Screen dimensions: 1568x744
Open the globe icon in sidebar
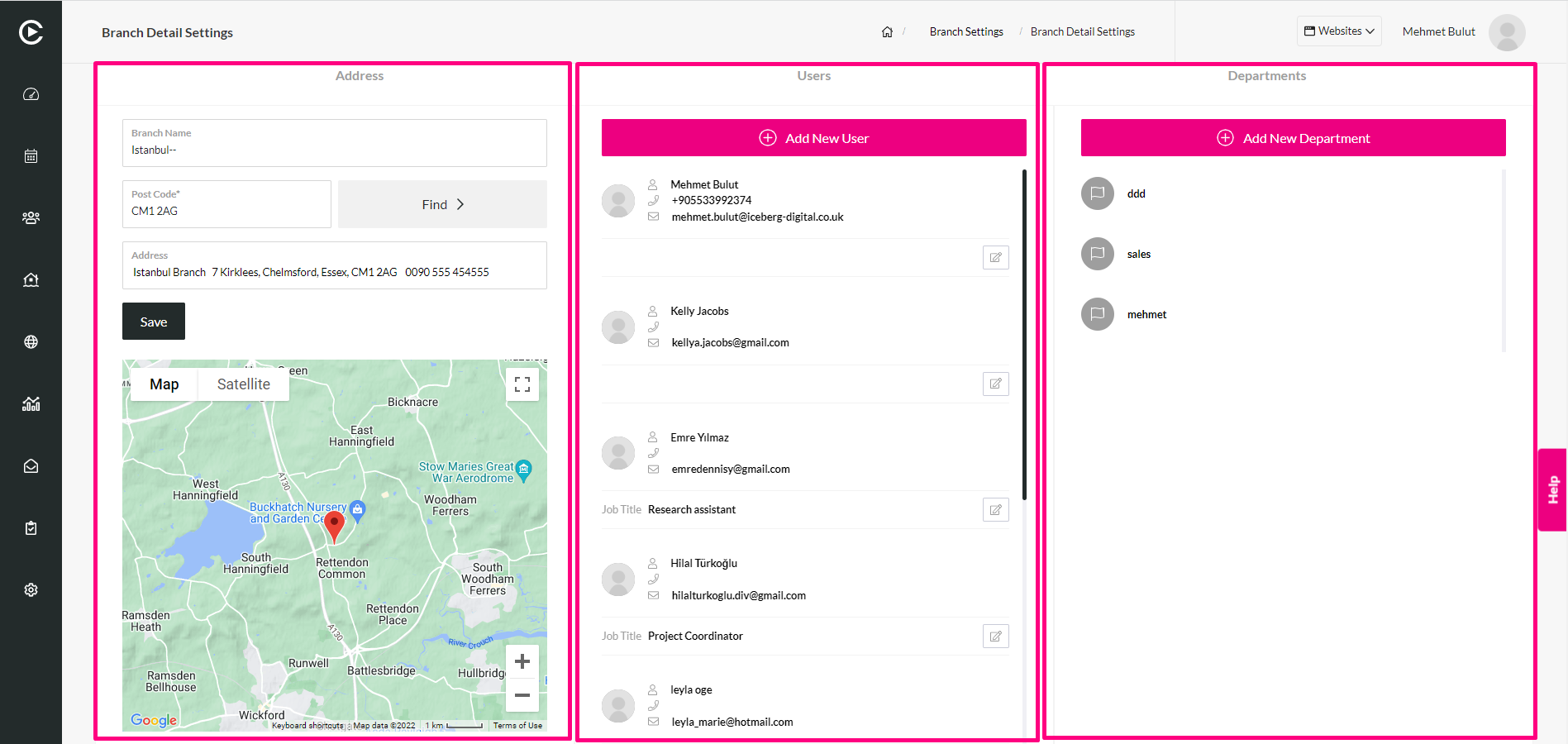(x=31, y=342)
